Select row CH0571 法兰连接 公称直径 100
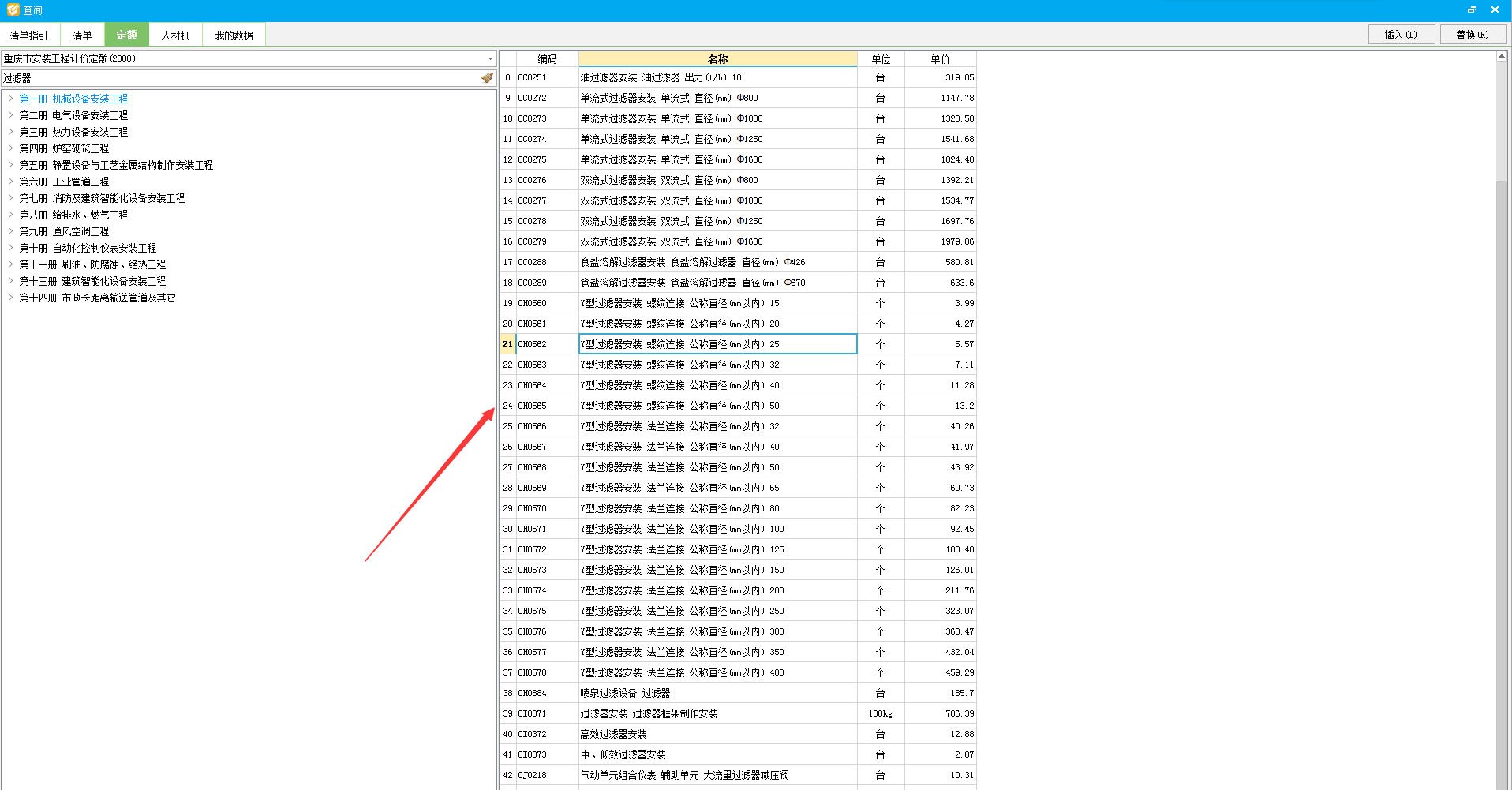1512x790 pixels. click(738, 529)
